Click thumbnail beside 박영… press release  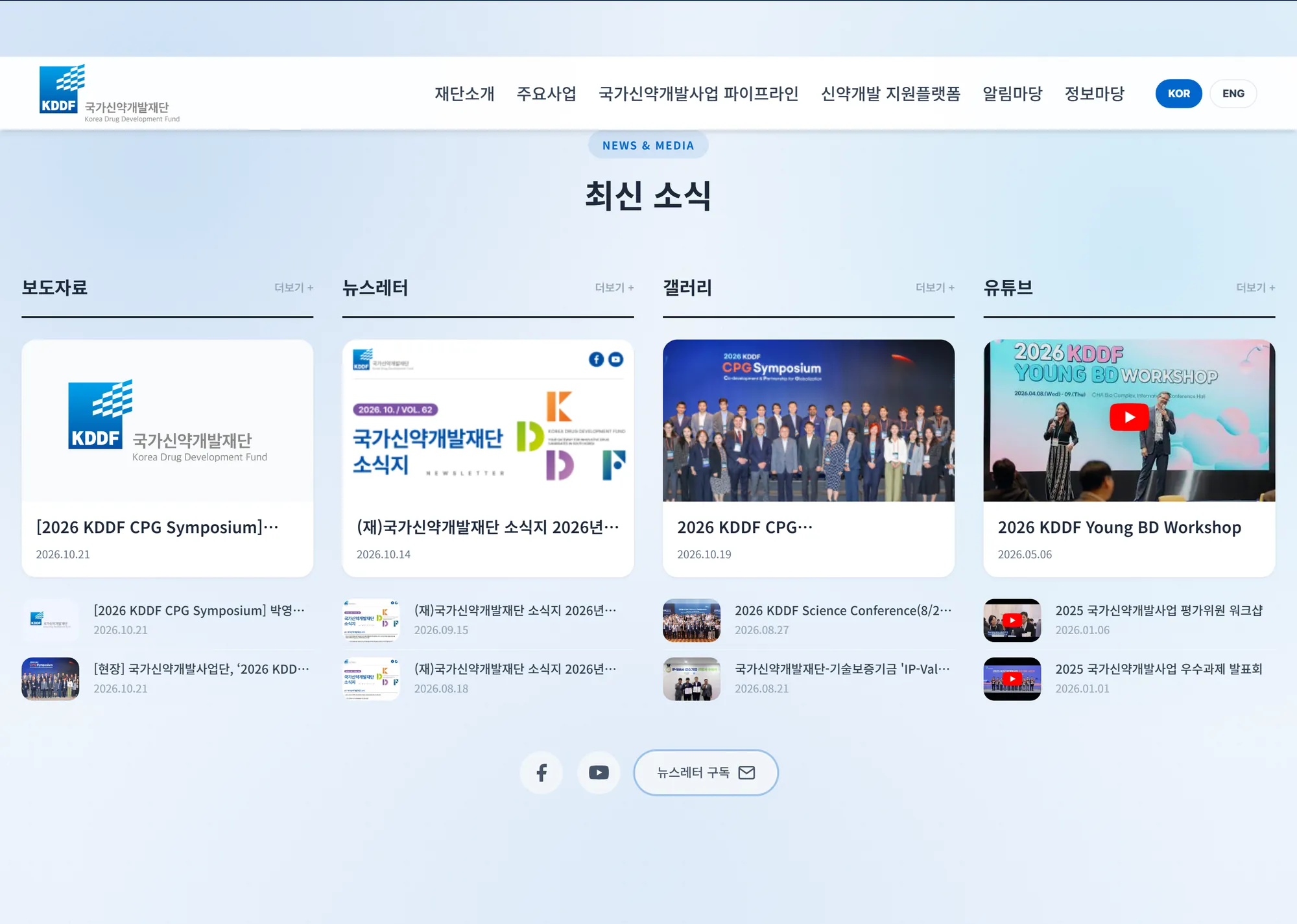pyautogui.click(x=50, y=620)
